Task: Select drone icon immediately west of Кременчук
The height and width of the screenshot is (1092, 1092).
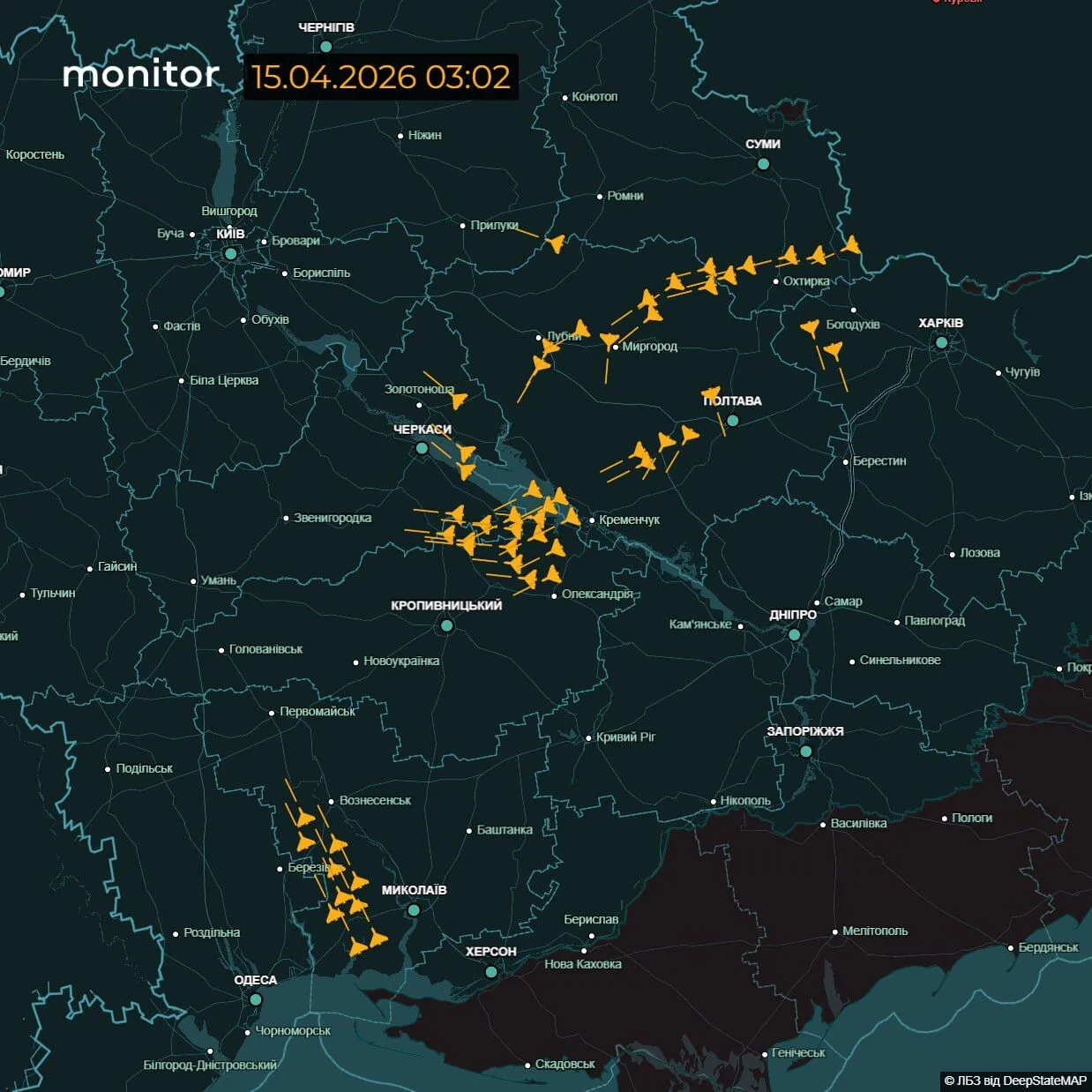Action: click(572, 517)
